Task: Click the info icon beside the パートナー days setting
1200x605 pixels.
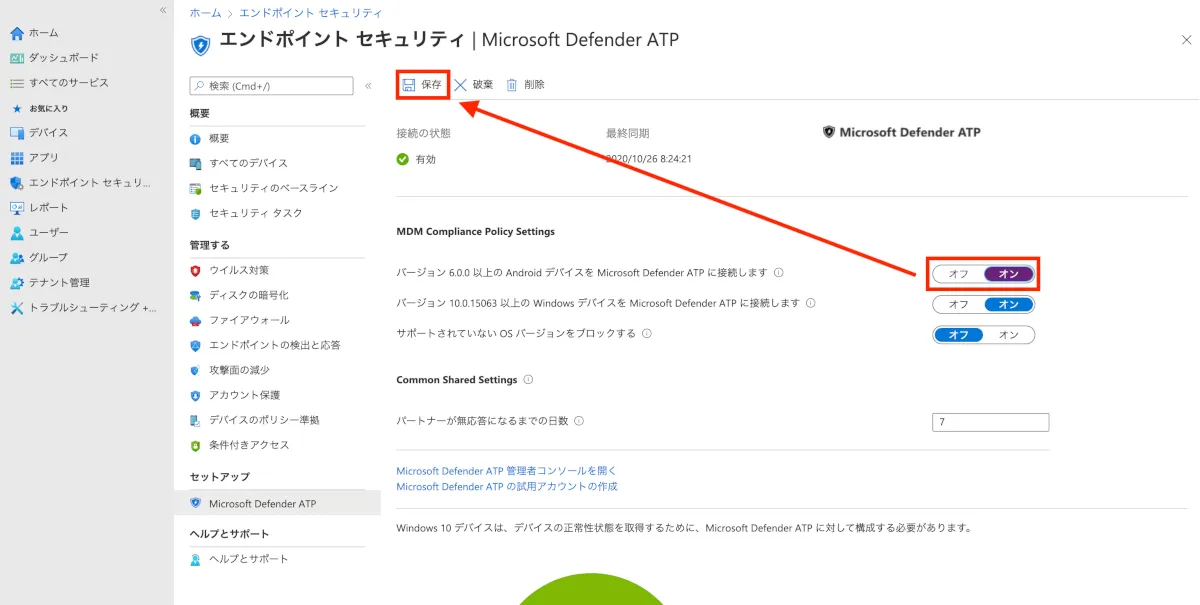Action: [x=579, y=422]
